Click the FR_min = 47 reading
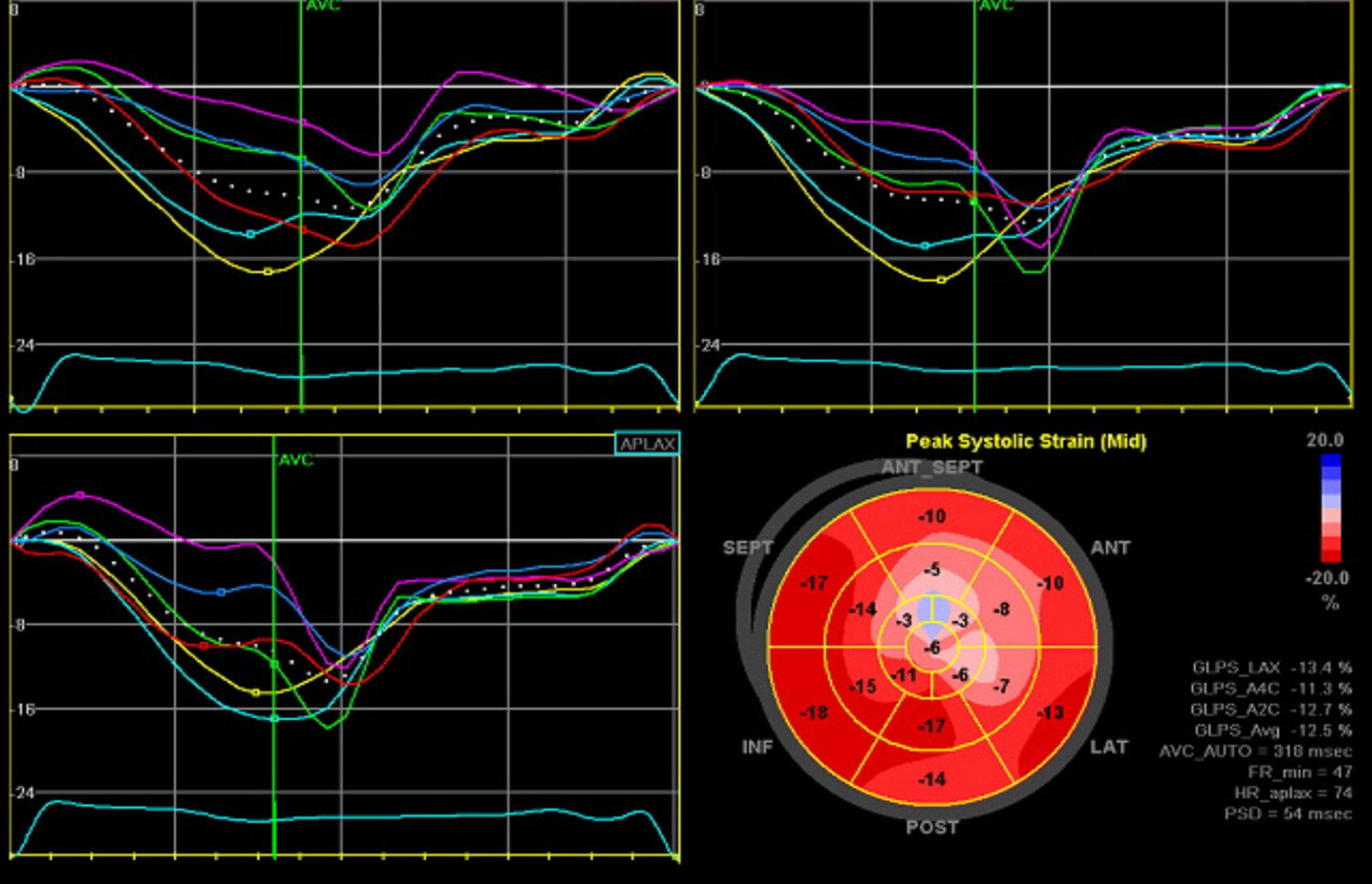 pos(1300,773)
